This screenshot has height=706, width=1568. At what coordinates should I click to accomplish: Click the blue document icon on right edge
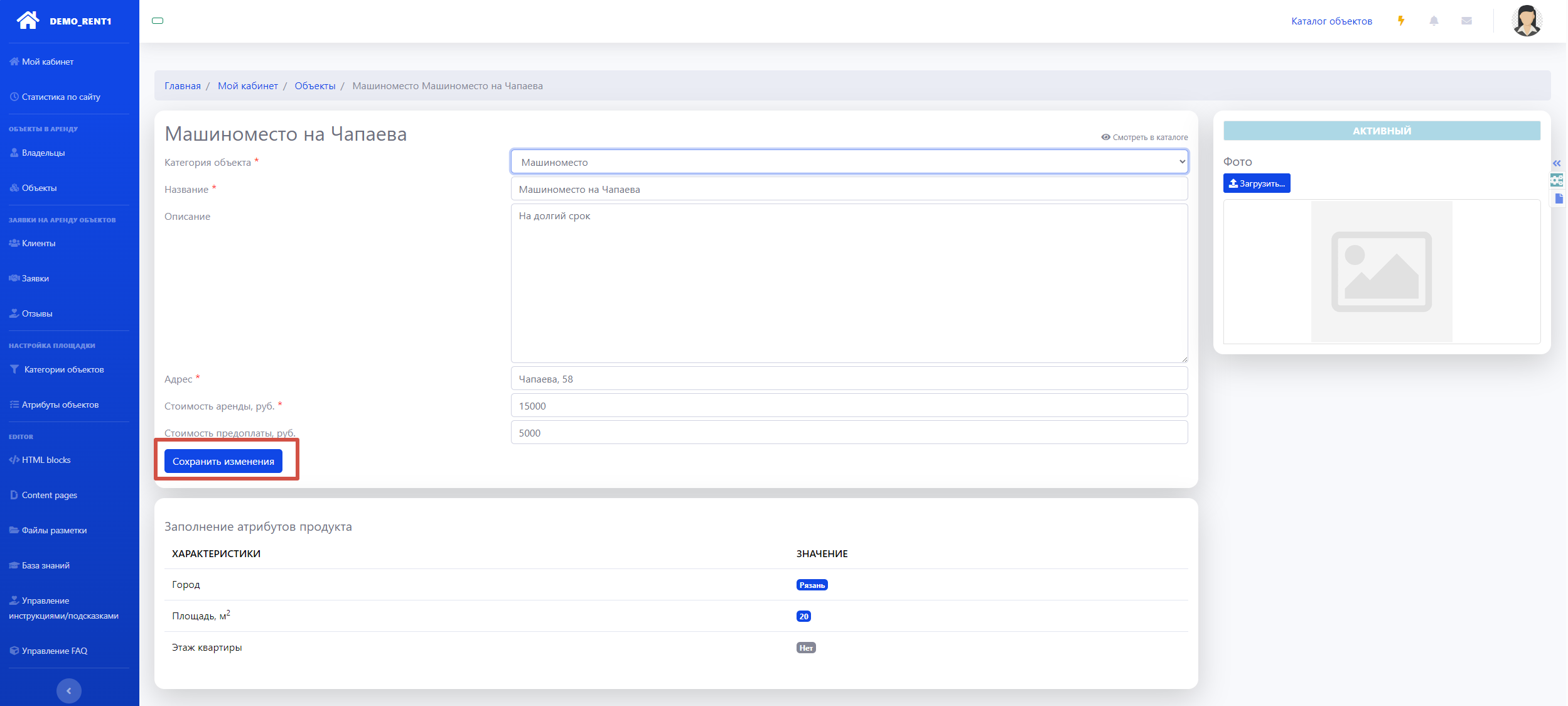click(x=1559, y=198)
